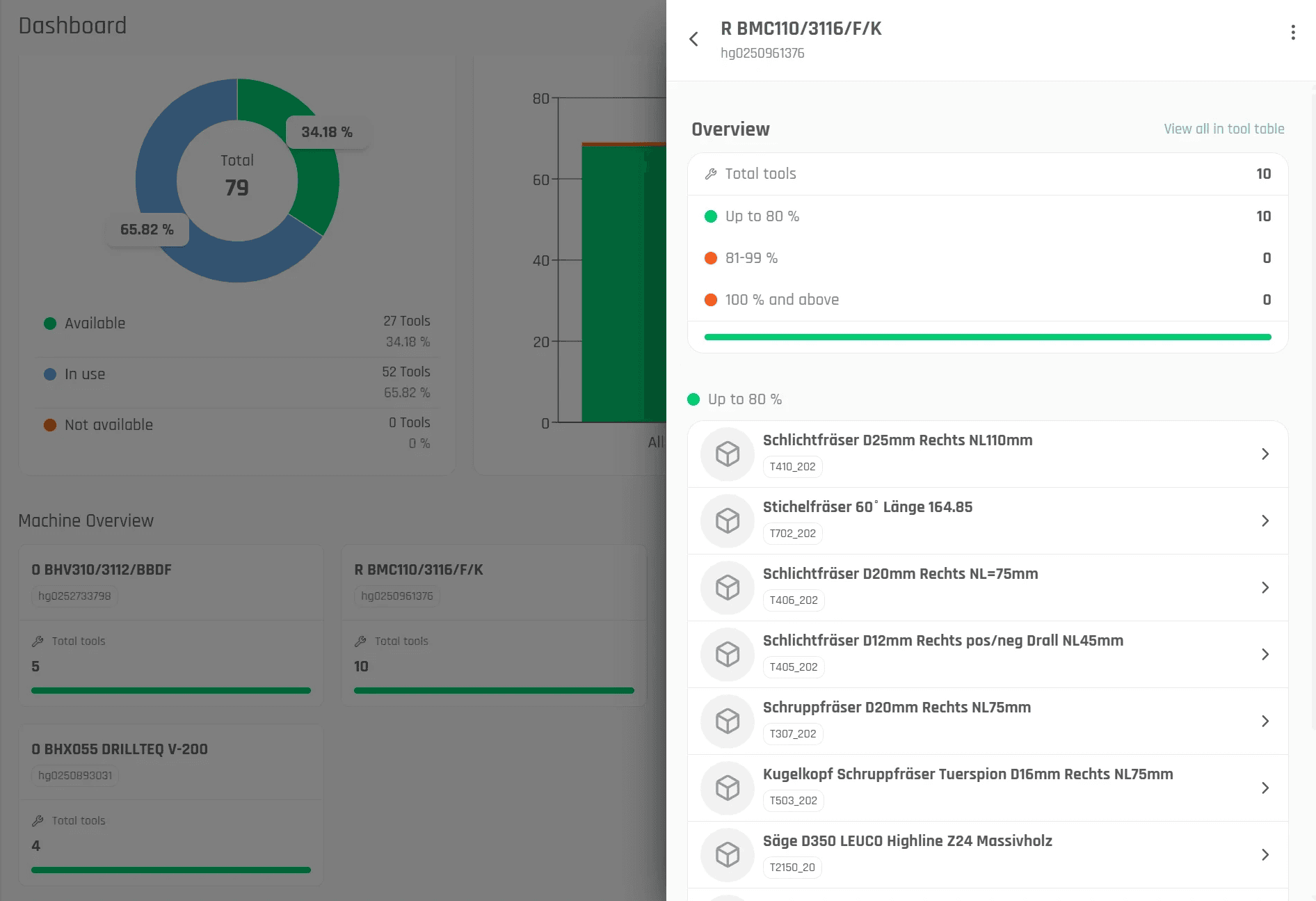Click wrench icon in O BHV310 machine card

[38, 641]
